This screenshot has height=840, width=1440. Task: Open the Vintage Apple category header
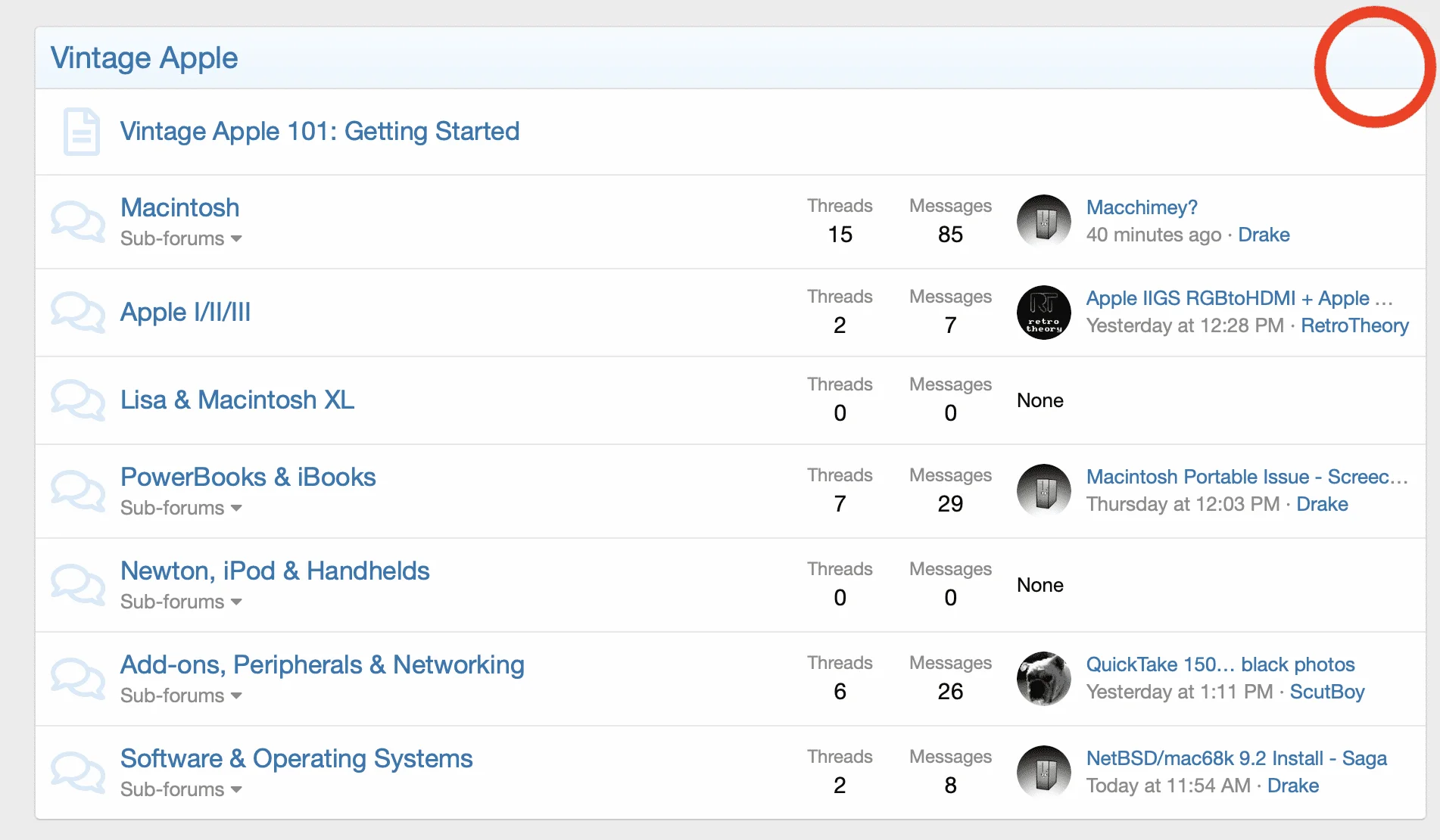144,58
